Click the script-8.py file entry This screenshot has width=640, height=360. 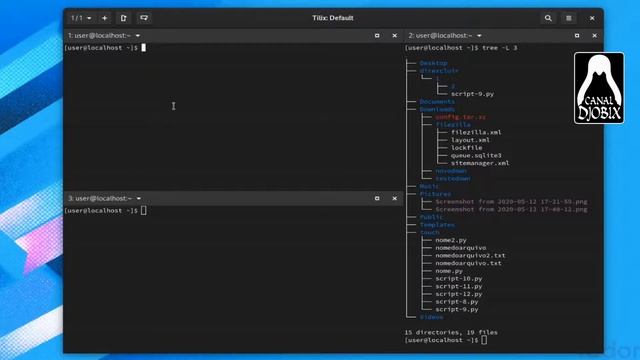point(457,302)
